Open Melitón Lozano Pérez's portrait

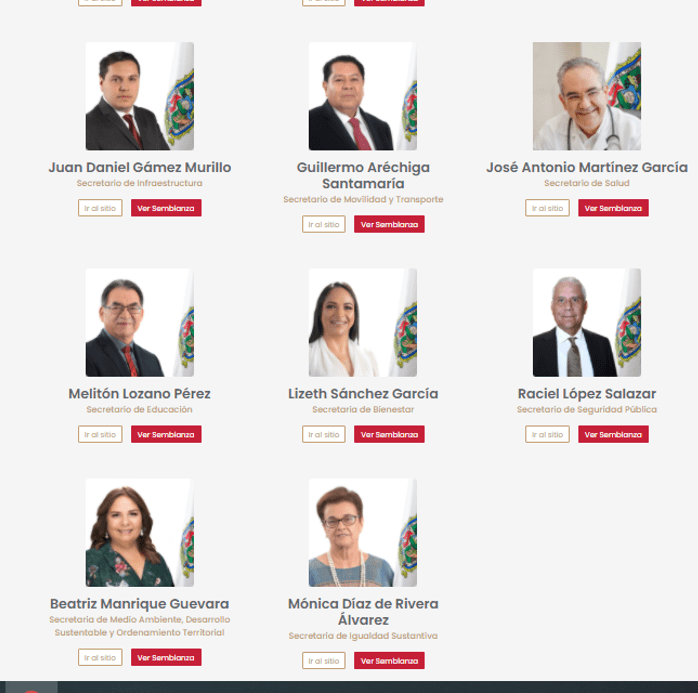140,322
